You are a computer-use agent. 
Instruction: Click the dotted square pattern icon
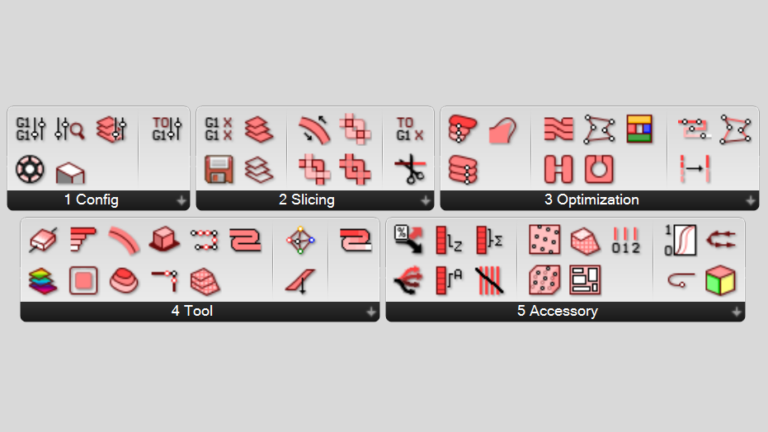pos(544,240)
